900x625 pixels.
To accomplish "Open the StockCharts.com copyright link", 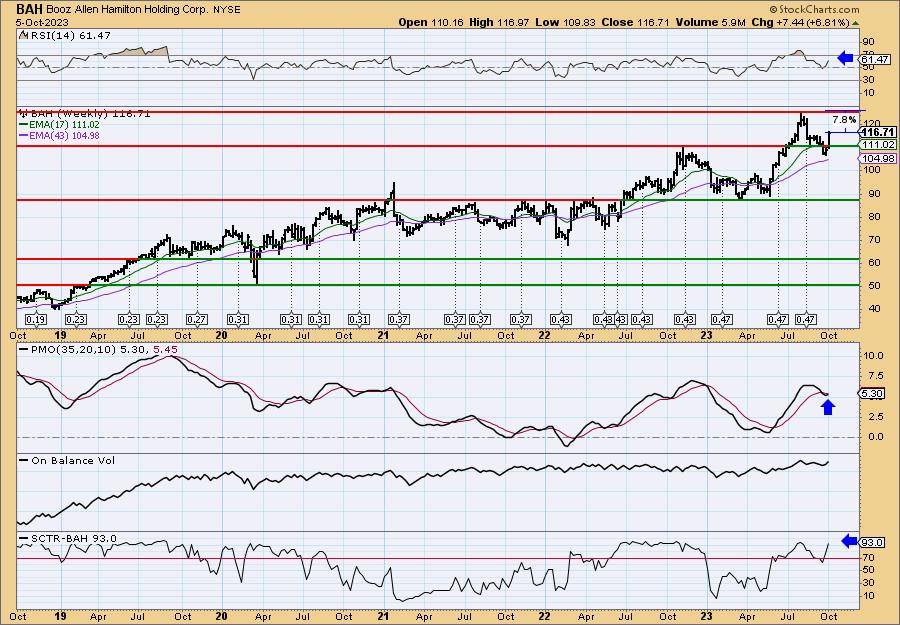I will click(814, 9).
